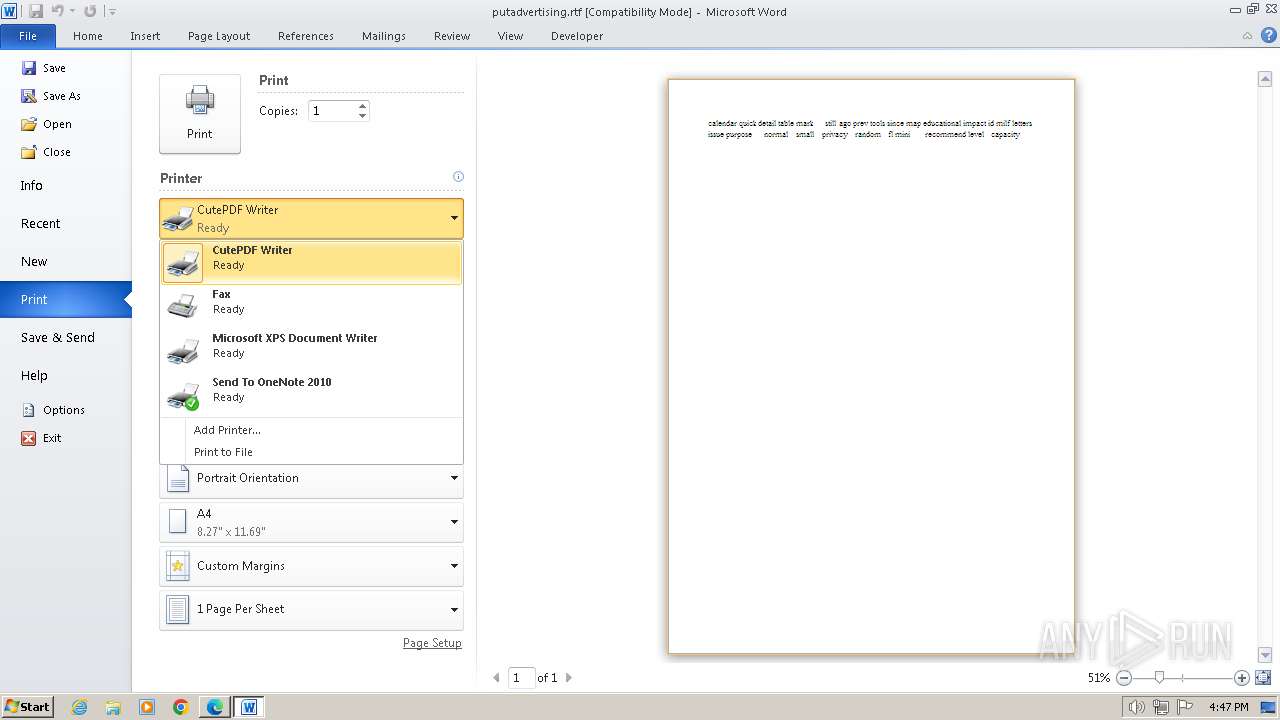Open the File tab
The width and height of the screenshot is (1280, 720).
[x=28, y=36]
